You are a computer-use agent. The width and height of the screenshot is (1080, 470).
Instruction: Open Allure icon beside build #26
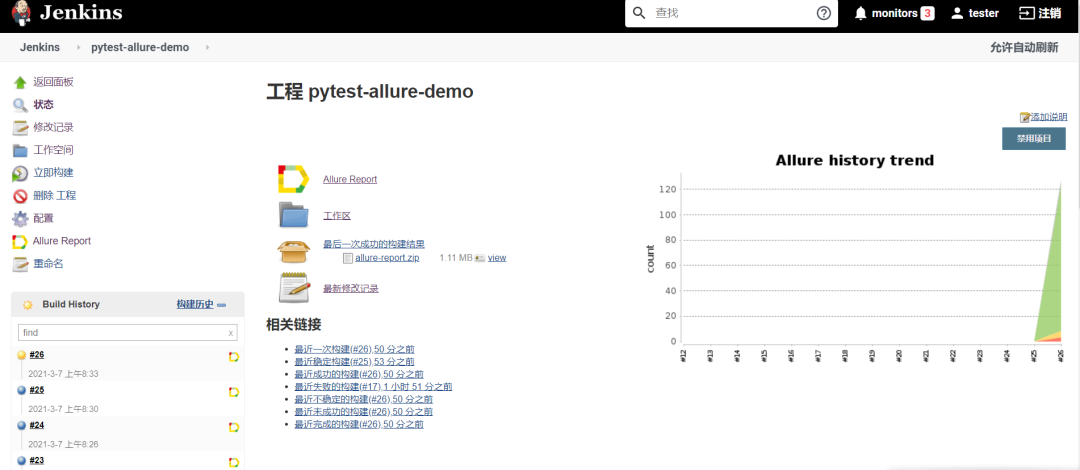pos(233,356)
